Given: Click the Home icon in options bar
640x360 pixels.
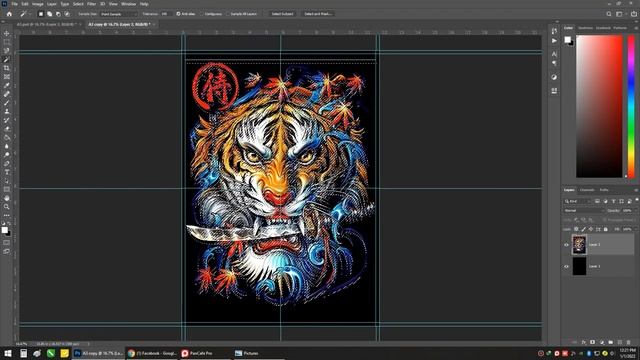Looking at the screenshot, I should pos(9,14).
